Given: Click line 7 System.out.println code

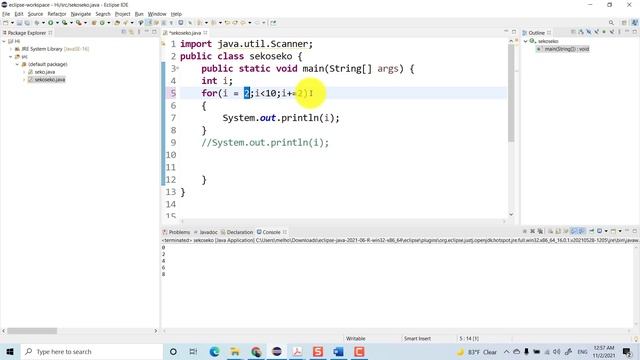Looking at the screenshot, I should (281, 118).
